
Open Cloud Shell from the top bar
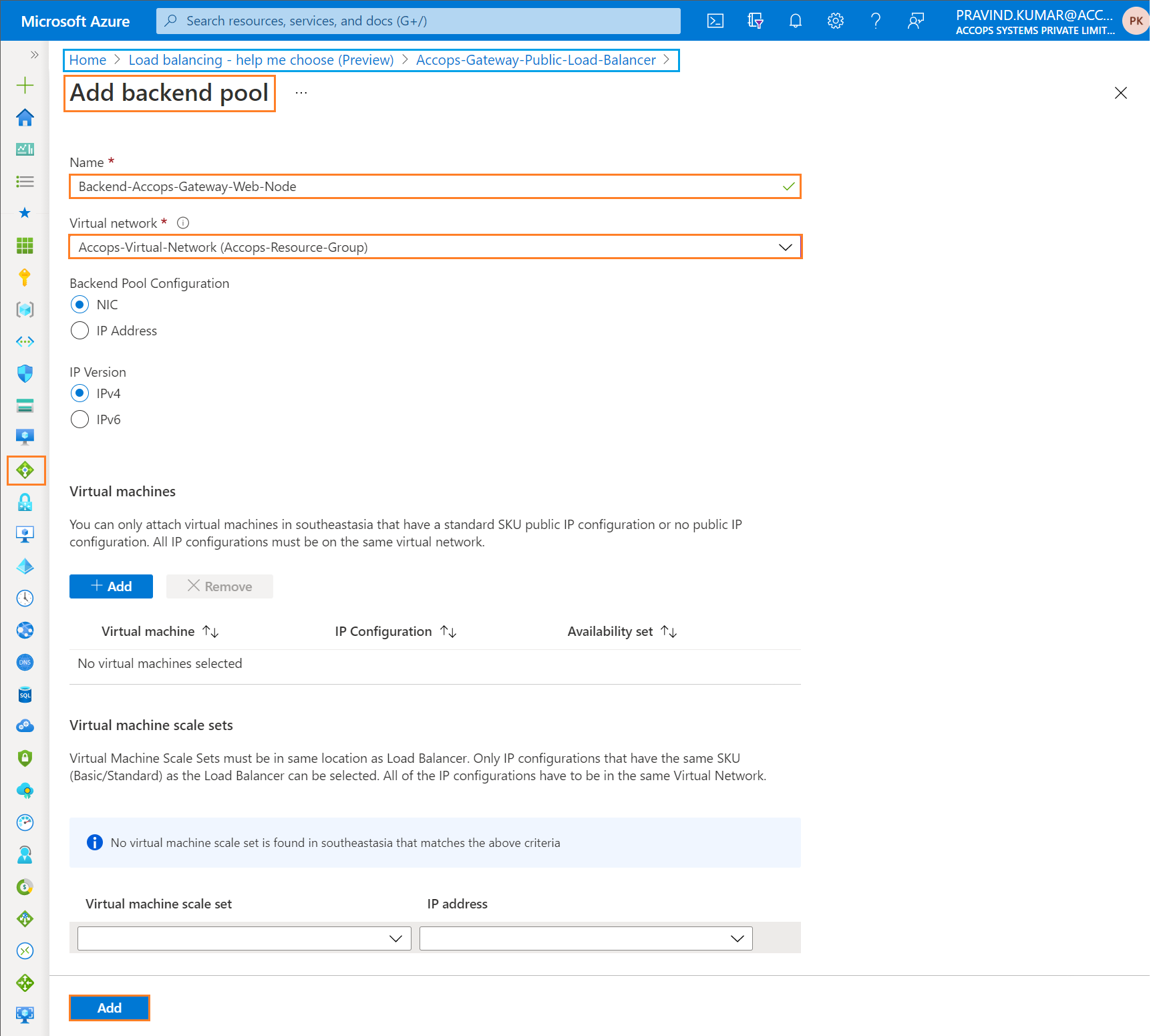click(715, 21)
